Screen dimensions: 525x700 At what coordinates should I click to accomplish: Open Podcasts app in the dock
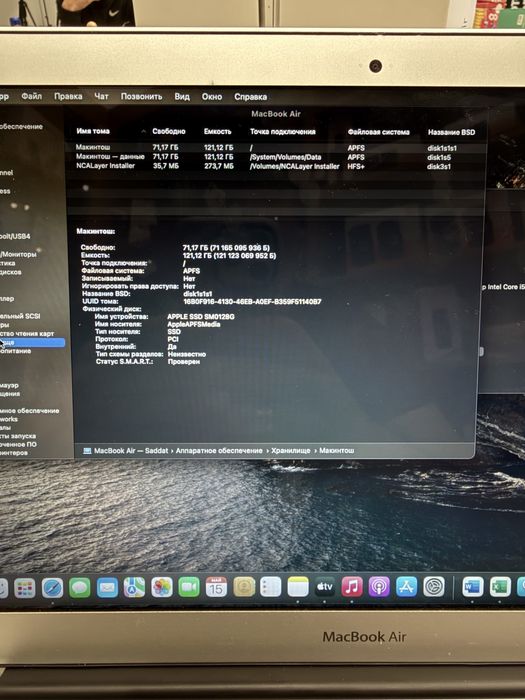click(379, 587)
